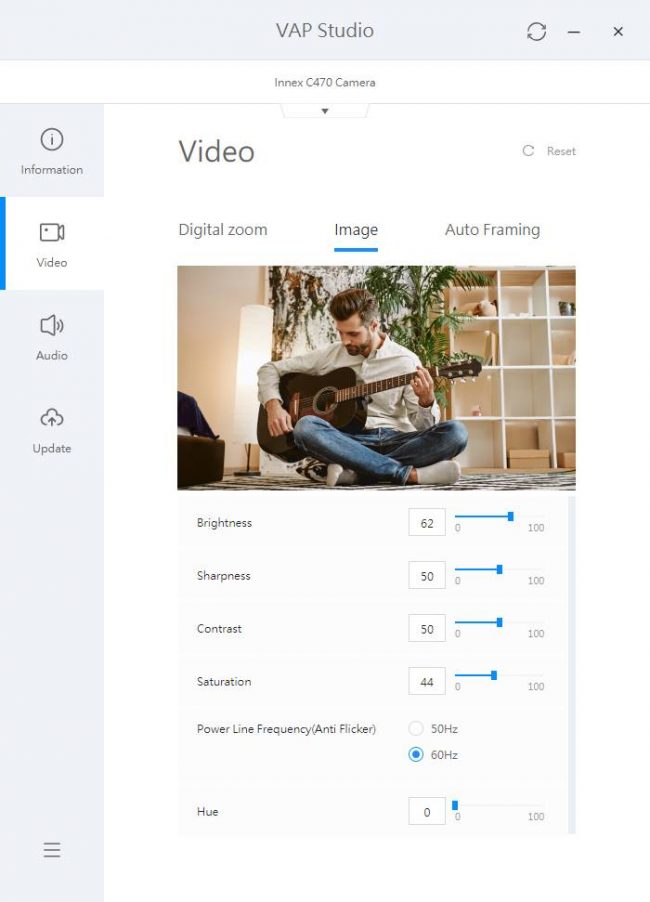The width and height of the screenshot is (650, 902).
Task: Click the Update cloud upload icon
Action: pyautogui.click(x=52, y=418)
